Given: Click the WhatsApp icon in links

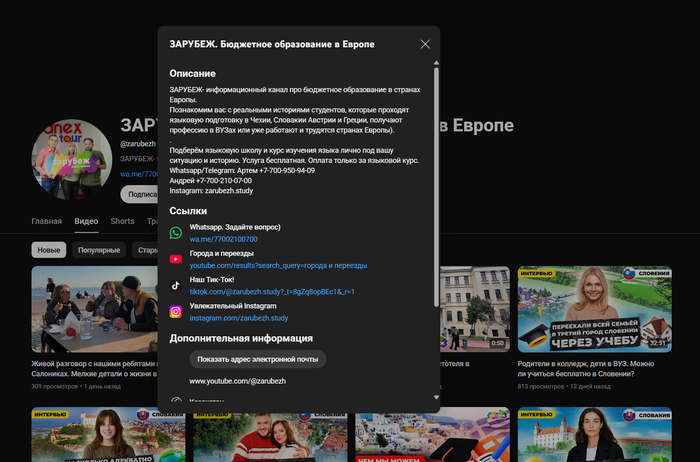Looking at the screenshot, I should point(175,233).
